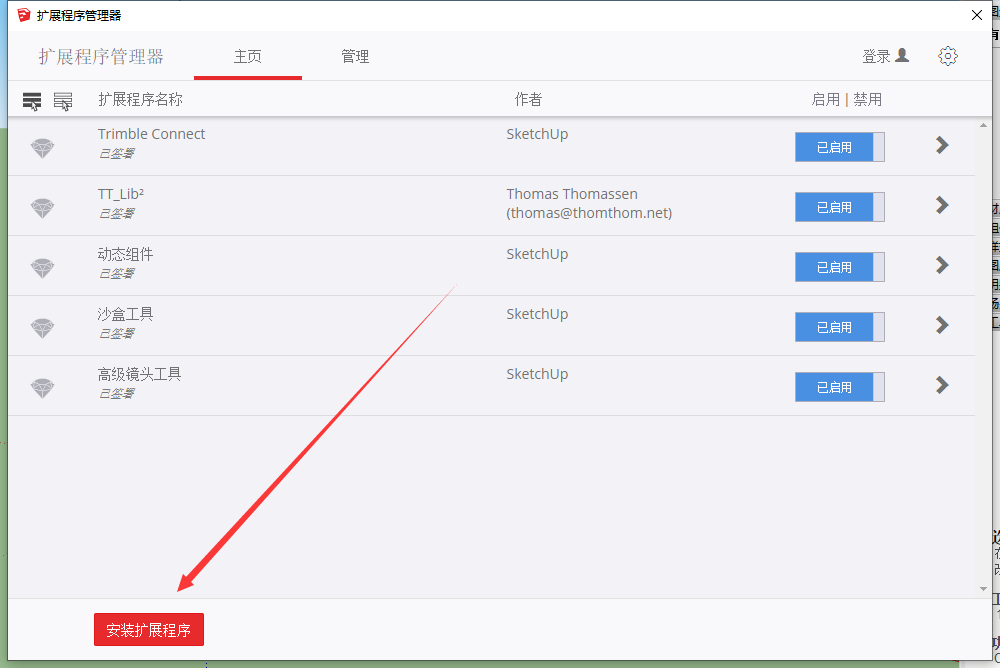Click SketchUp author in 动态组件 row
Viewport: 1000px width, 668px height.
537,255
